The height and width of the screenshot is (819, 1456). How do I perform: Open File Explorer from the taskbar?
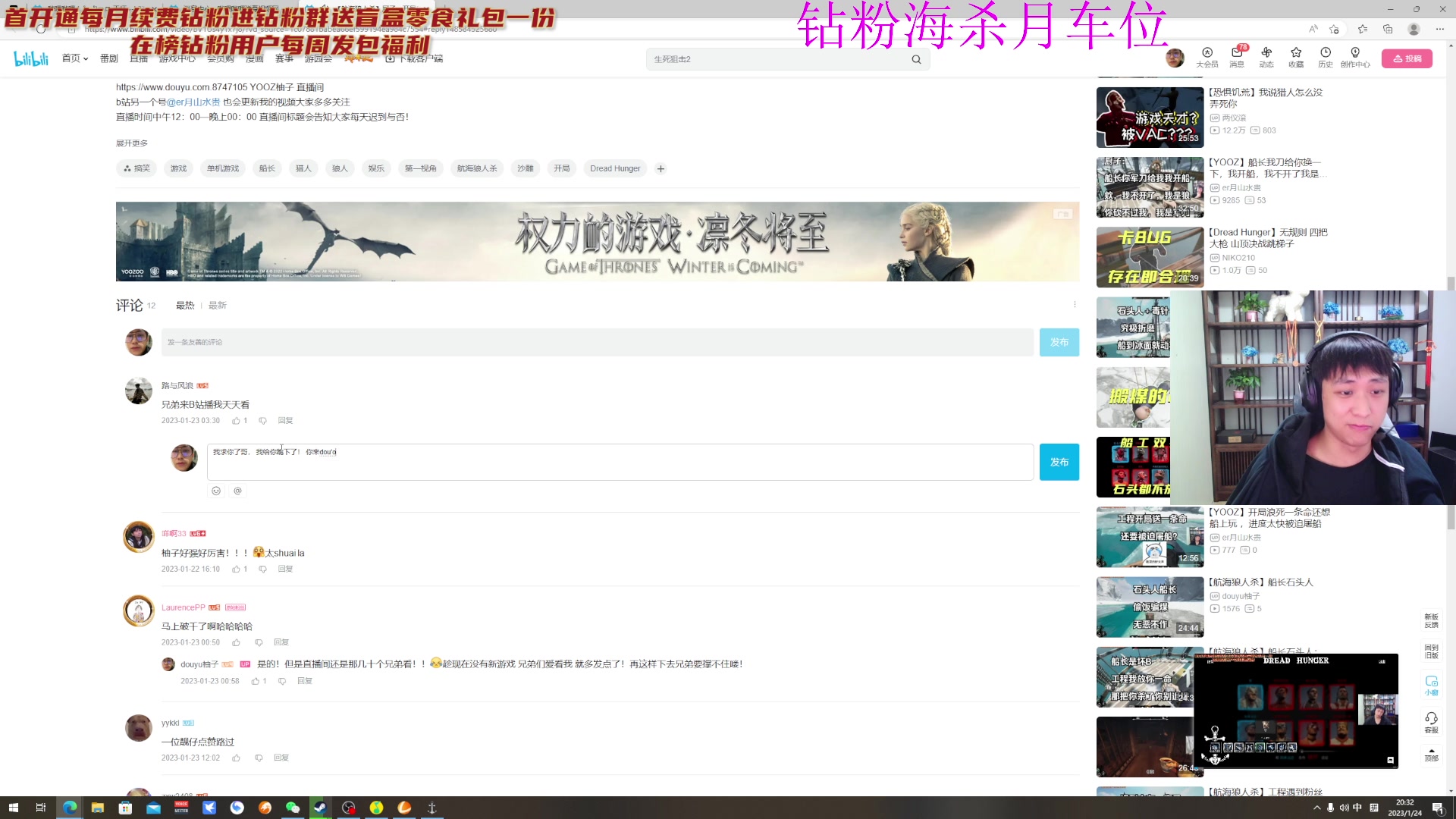pyautogui.click(x=97, y=808)
